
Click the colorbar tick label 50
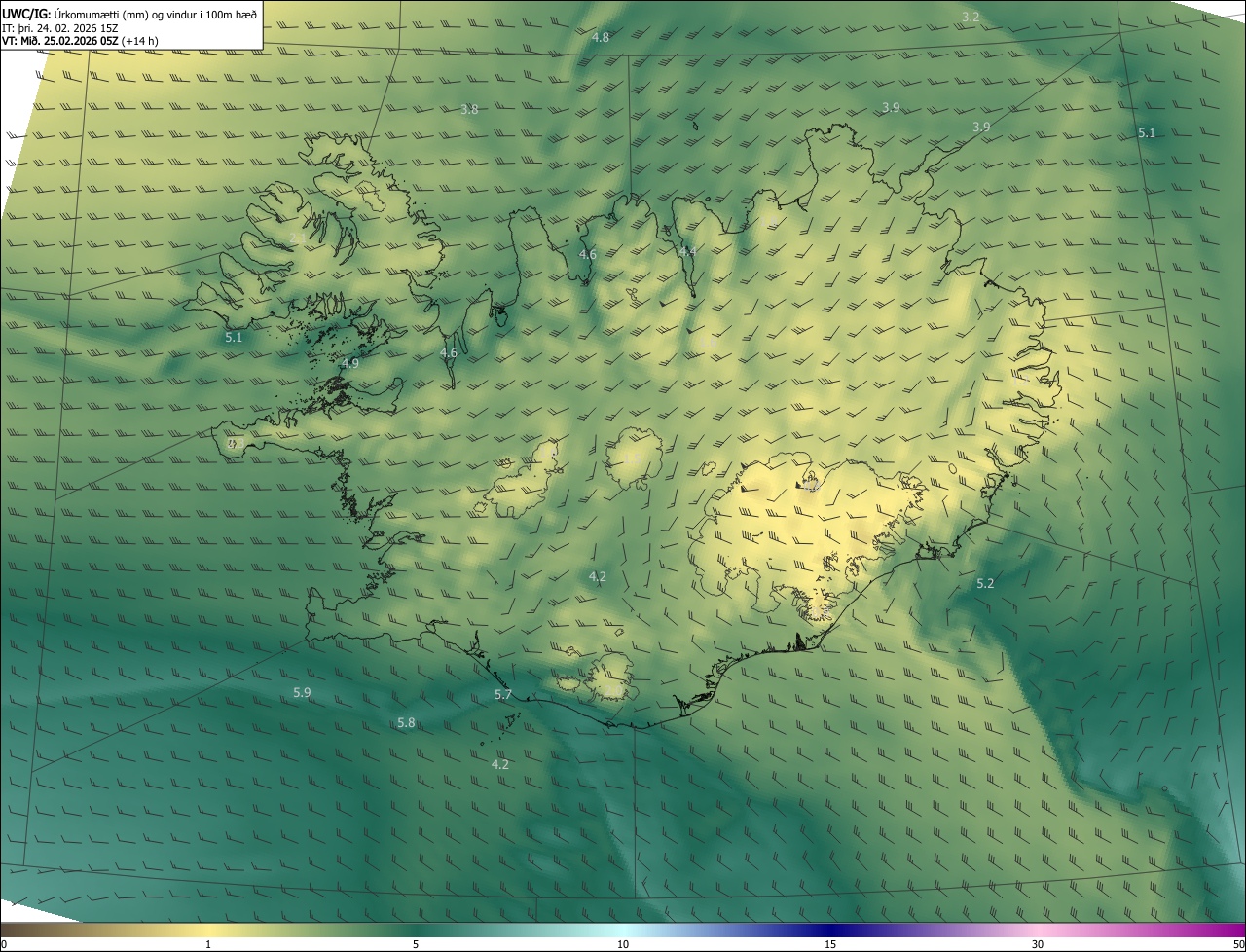click(x=1238, y=944)
